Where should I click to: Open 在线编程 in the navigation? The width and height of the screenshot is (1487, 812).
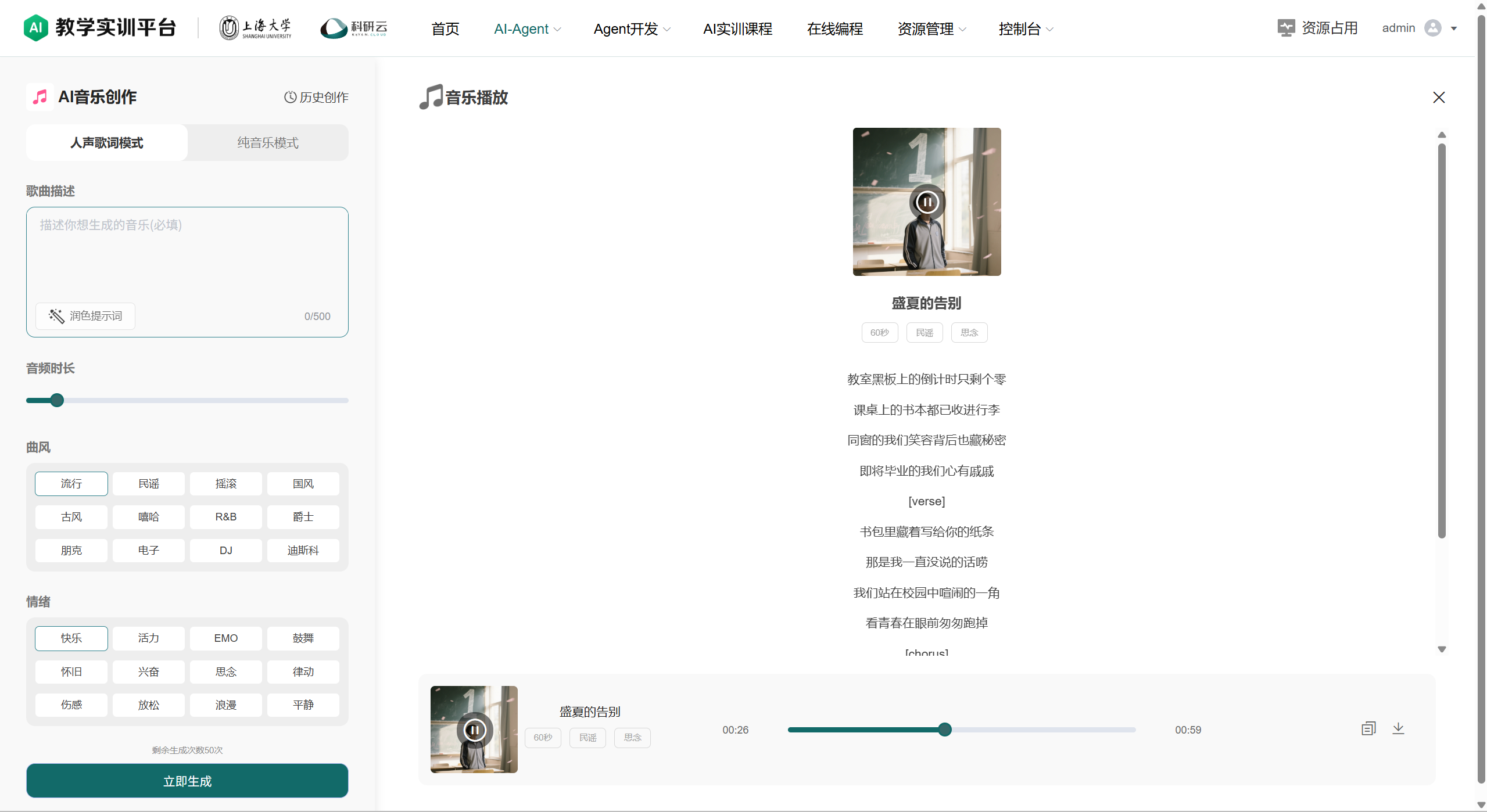pyautogui.click(x=834, y=28)
